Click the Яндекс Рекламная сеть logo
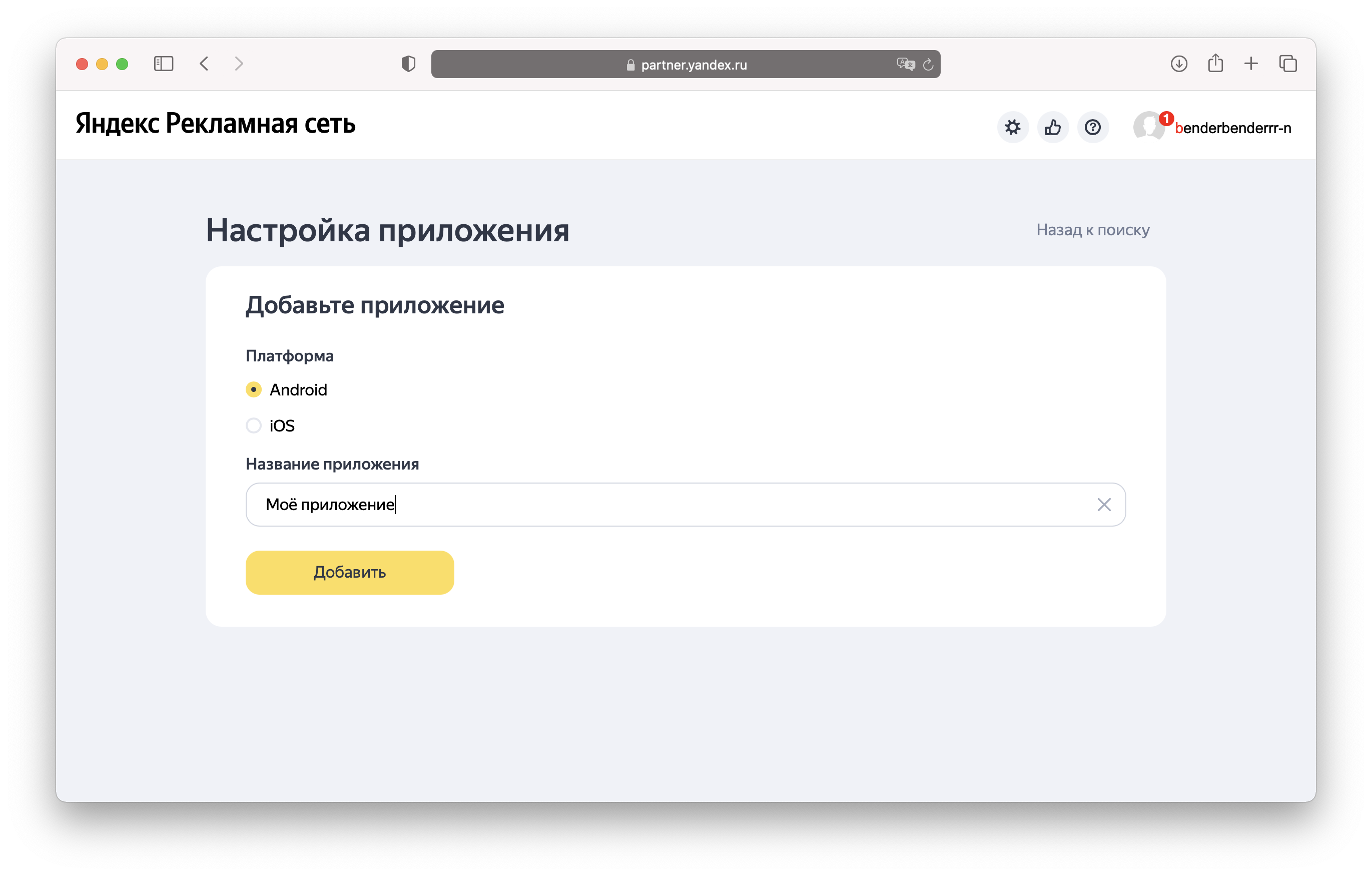This screenshot has width=1372, height=876. (215, 123)
